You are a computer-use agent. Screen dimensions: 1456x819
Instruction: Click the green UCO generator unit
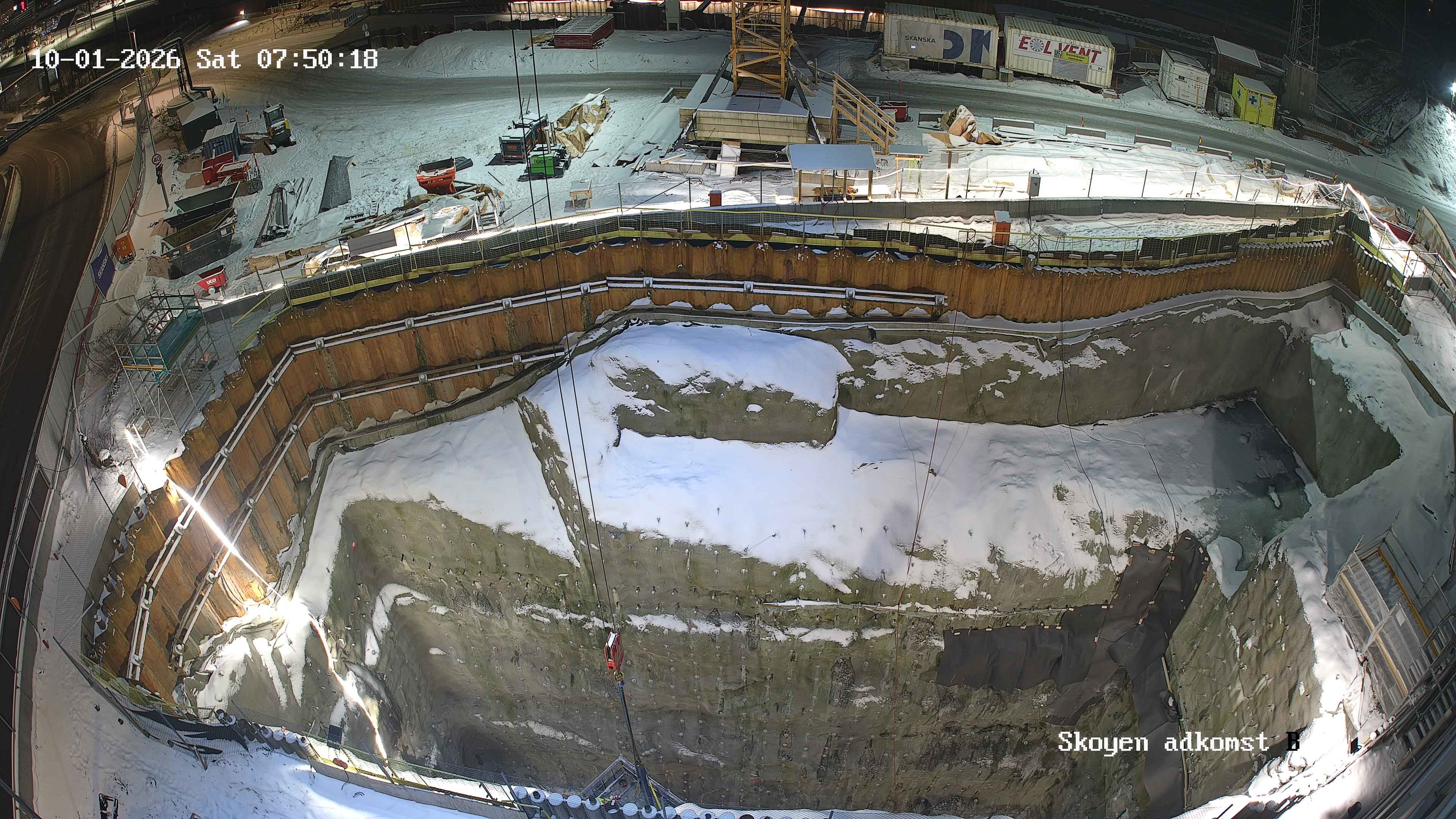pyautogui.click(x=540, y=162)
